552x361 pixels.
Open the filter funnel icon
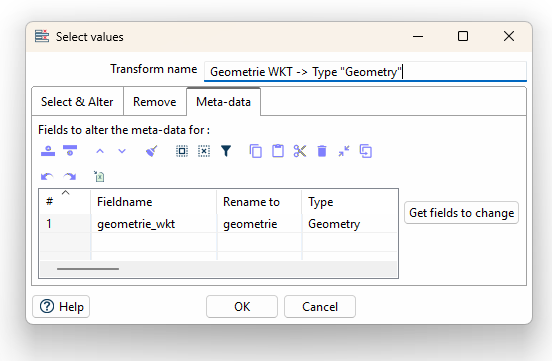[226, 151]
